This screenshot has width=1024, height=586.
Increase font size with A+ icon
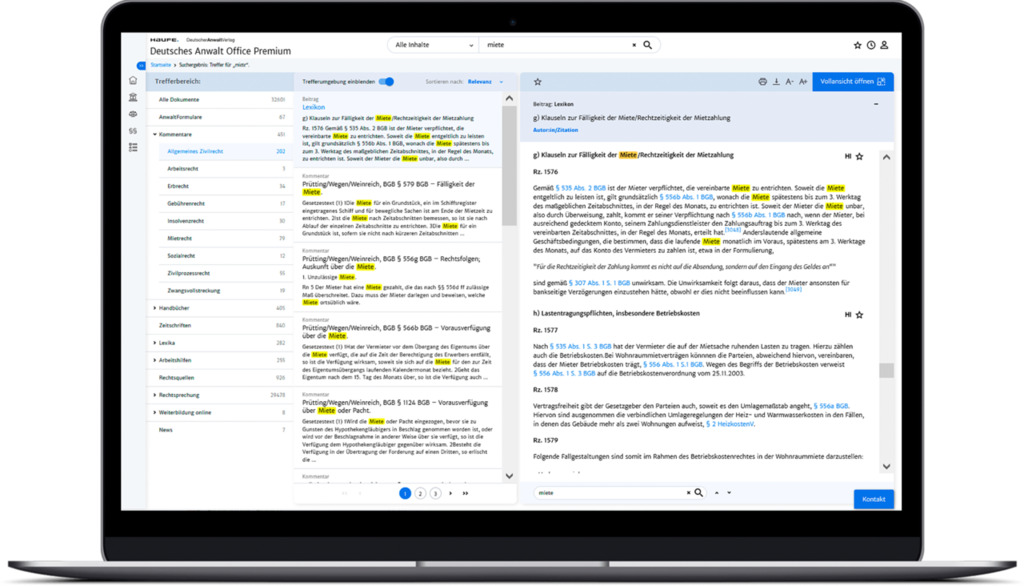coord(803,82)
